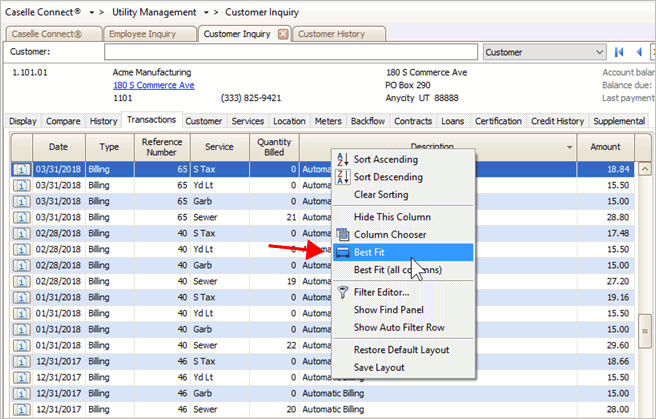Close the Customer Inquiry tab

pyautogui.click(x=283, y=34)
